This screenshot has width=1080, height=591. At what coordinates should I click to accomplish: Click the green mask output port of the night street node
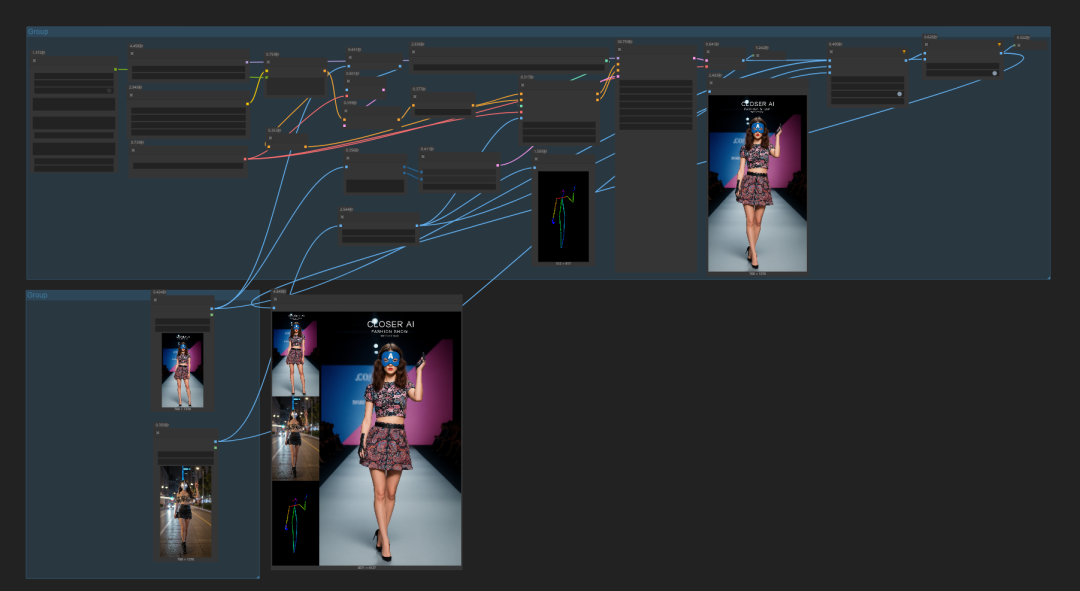coord(216,448)
